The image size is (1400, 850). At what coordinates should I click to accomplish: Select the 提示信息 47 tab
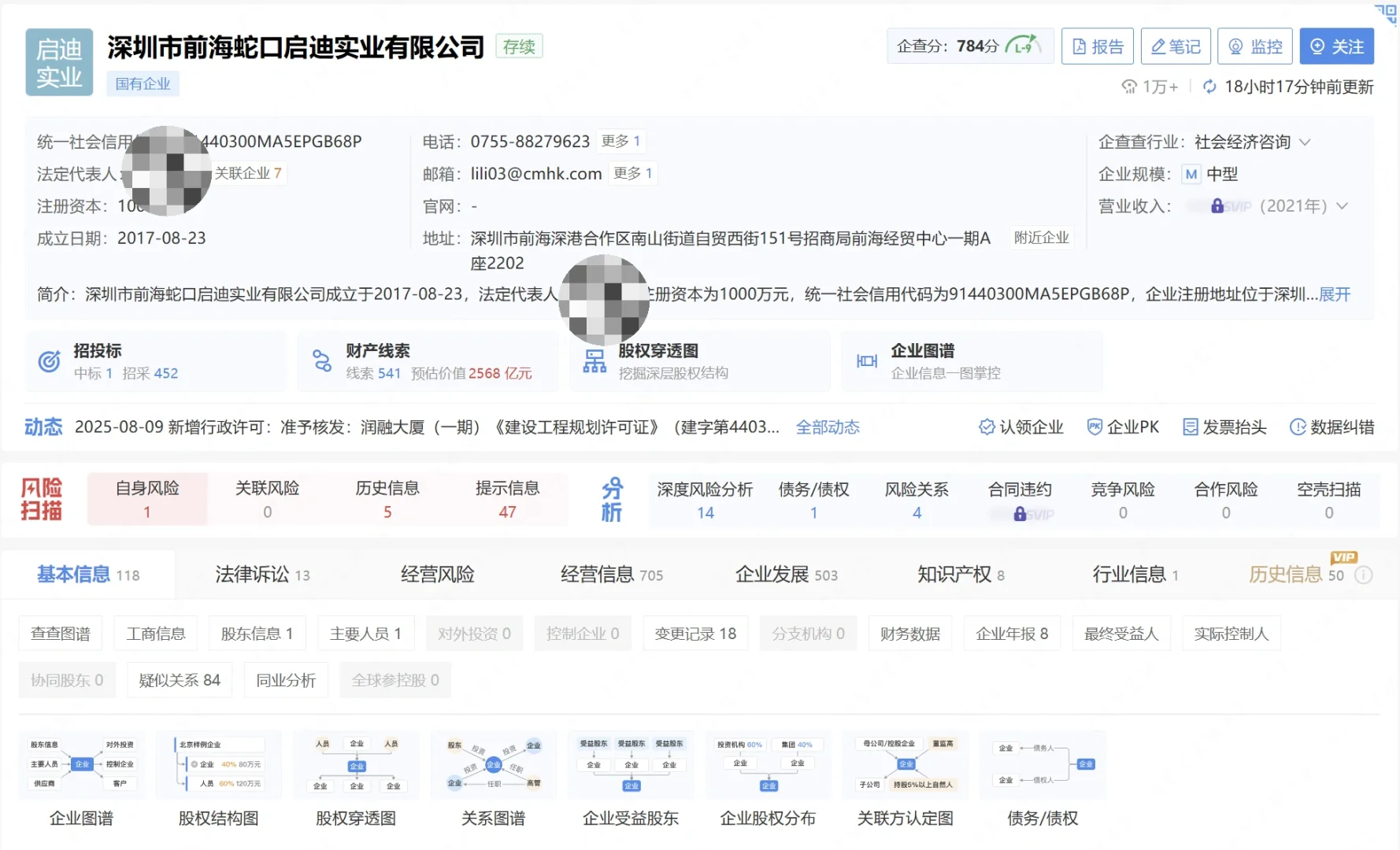[507, 499]
